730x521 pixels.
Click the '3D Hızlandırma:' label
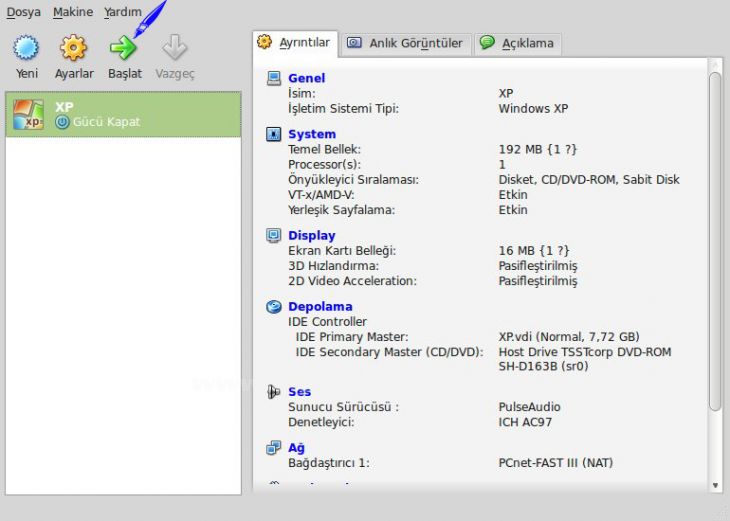click(333, 266)
